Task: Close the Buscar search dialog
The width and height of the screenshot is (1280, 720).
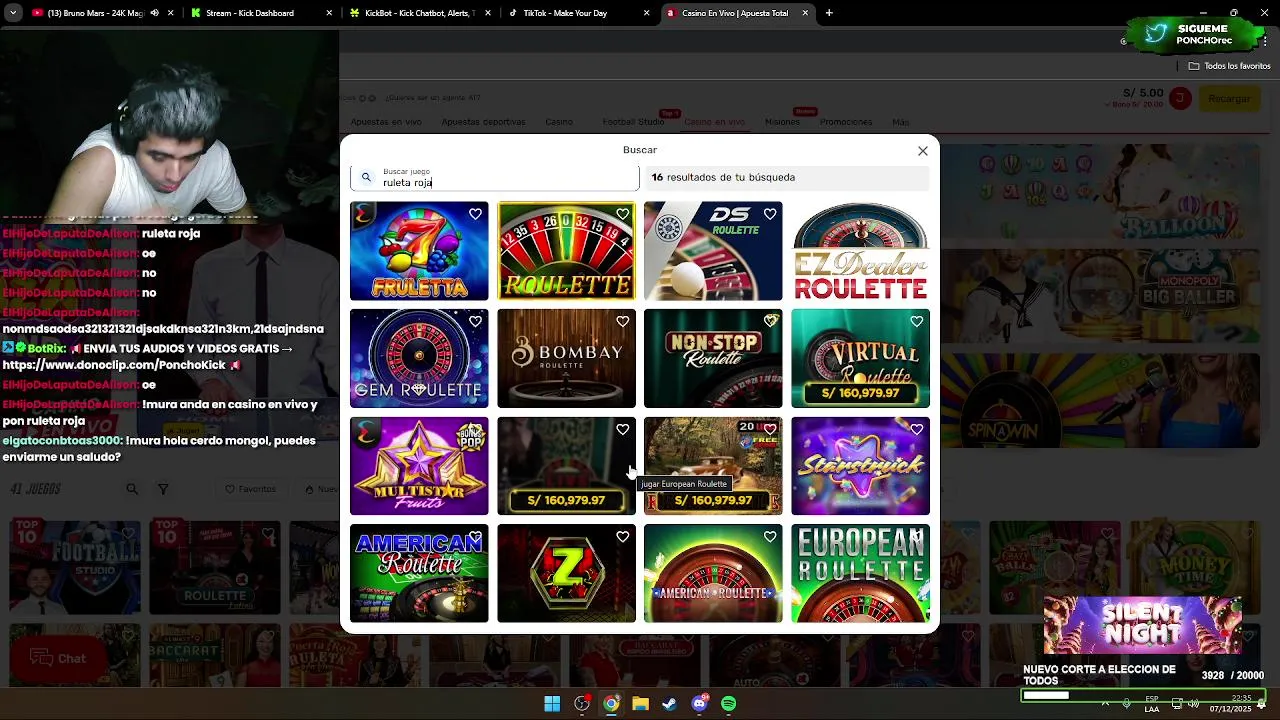Action: (922, 151)
